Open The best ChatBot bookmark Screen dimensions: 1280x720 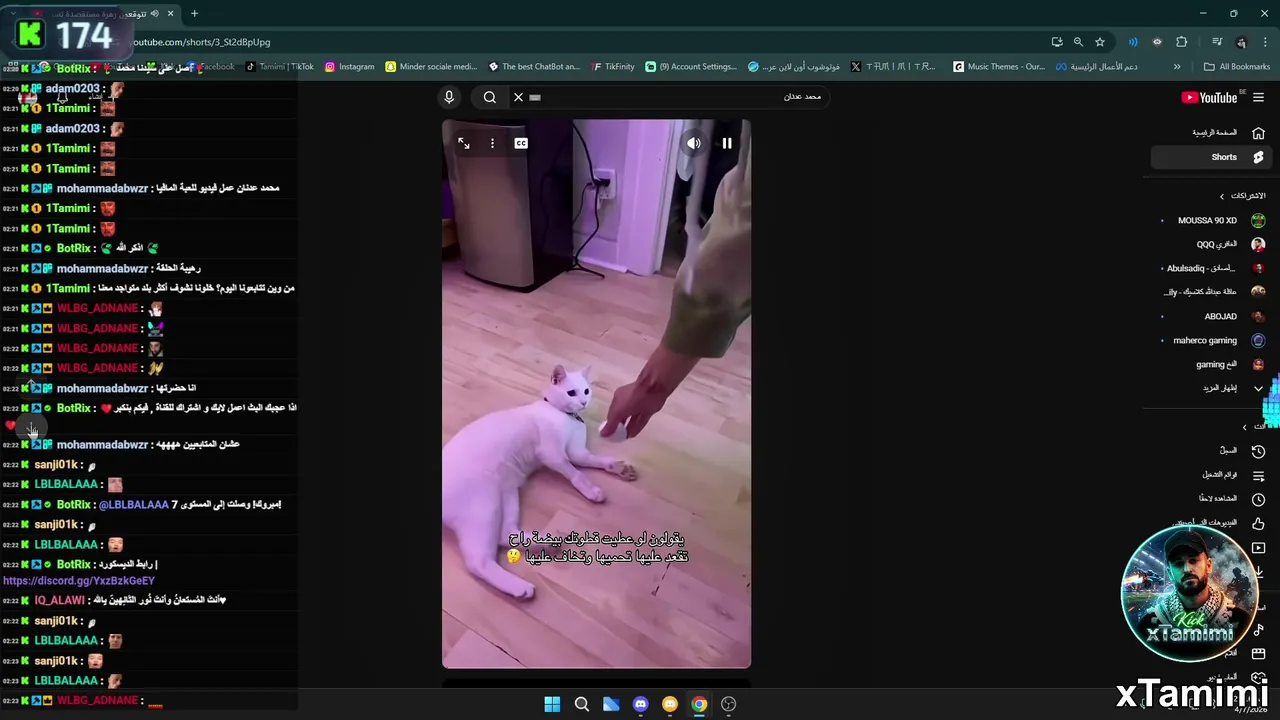pyautogui.click(x=534, y=67)
